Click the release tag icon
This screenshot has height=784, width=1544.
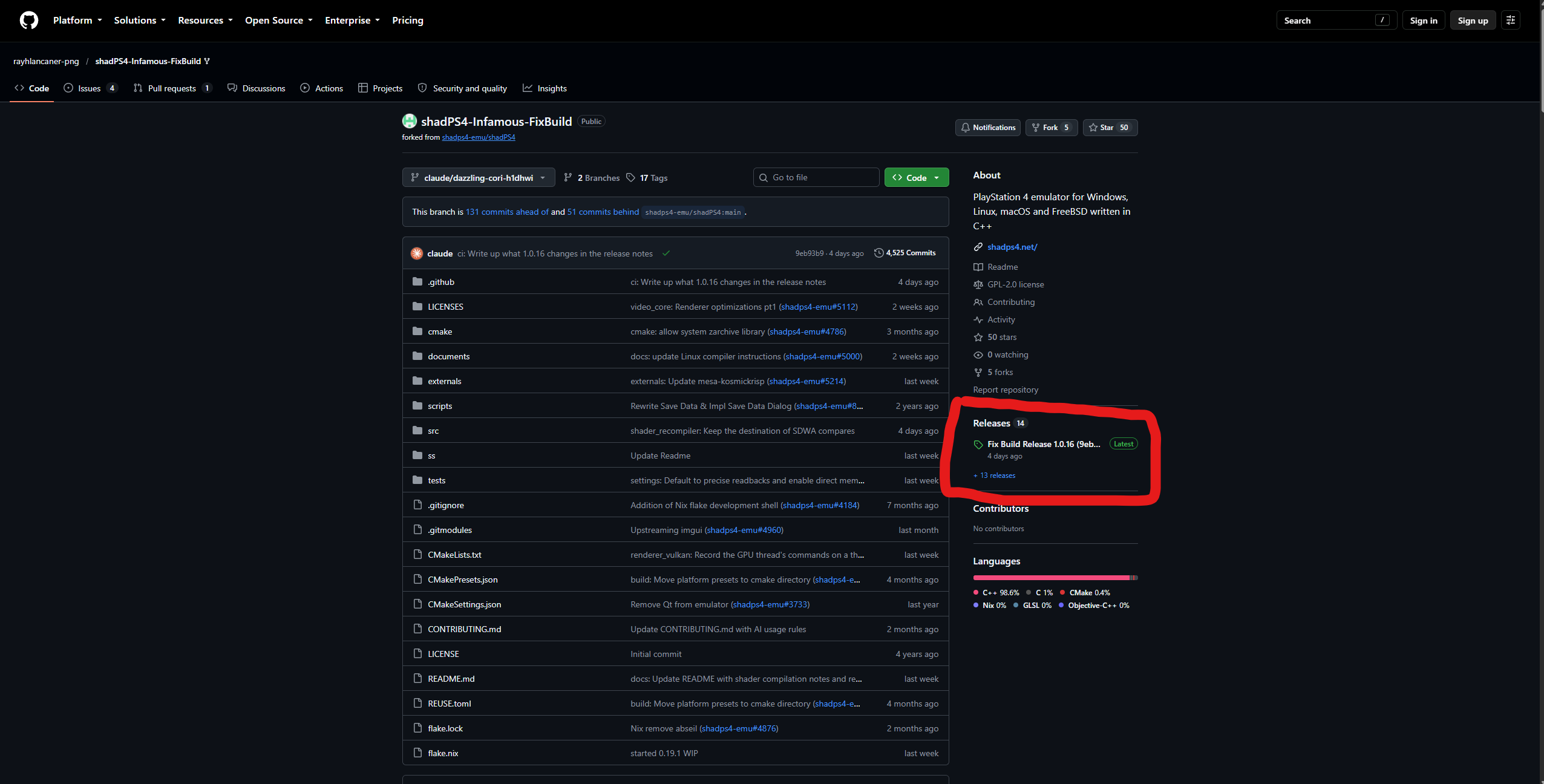[978, 445]
